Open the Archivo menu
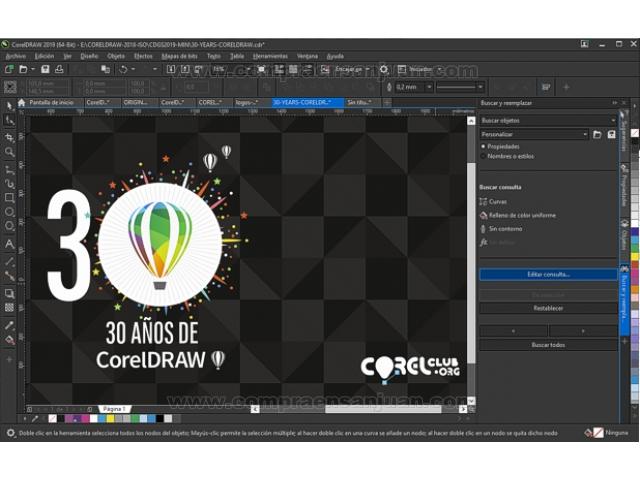Image resolution: width=640 pixels, height=480 pixels. pyautogui.click(x=16, y=56)
